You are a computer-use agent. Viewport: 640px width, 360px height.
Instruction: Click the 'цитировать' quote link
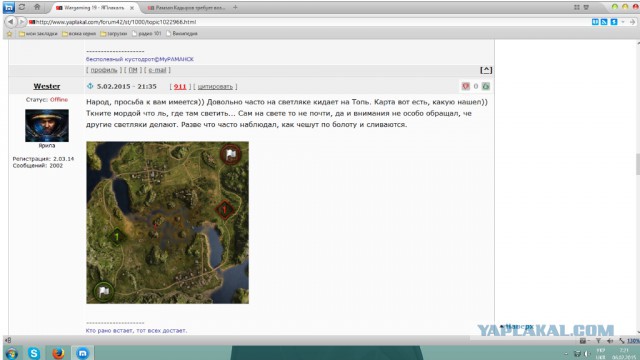point(215,87)
